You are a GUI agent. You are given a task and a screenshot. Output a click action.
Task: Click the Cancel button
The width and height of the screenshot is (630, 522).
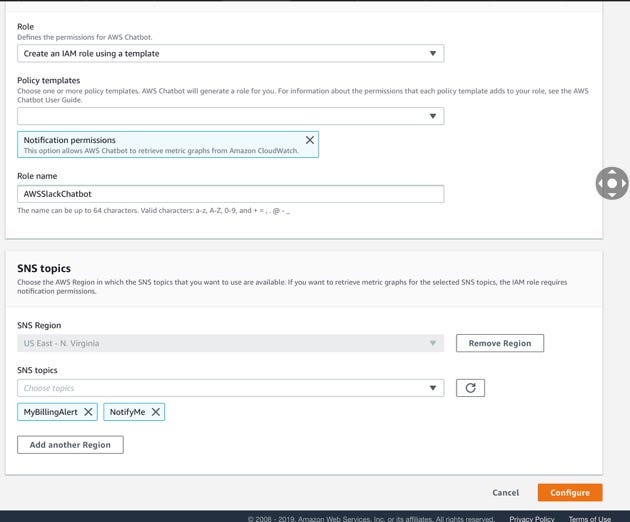(505, 493)
